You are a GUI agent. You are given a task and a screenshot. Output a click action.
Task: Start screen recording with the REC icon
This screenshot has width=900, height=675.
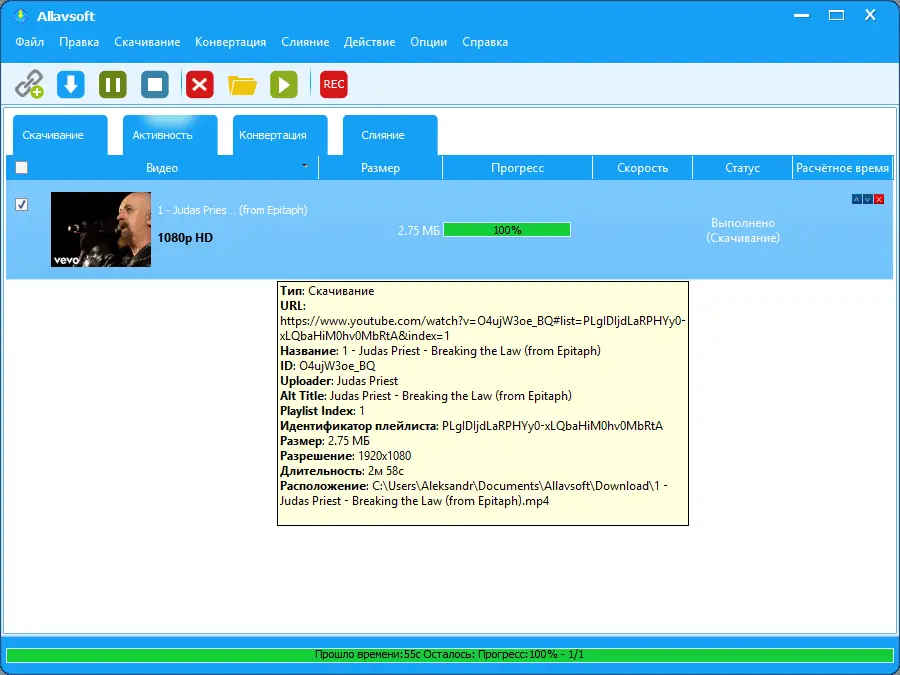point(333,84)
